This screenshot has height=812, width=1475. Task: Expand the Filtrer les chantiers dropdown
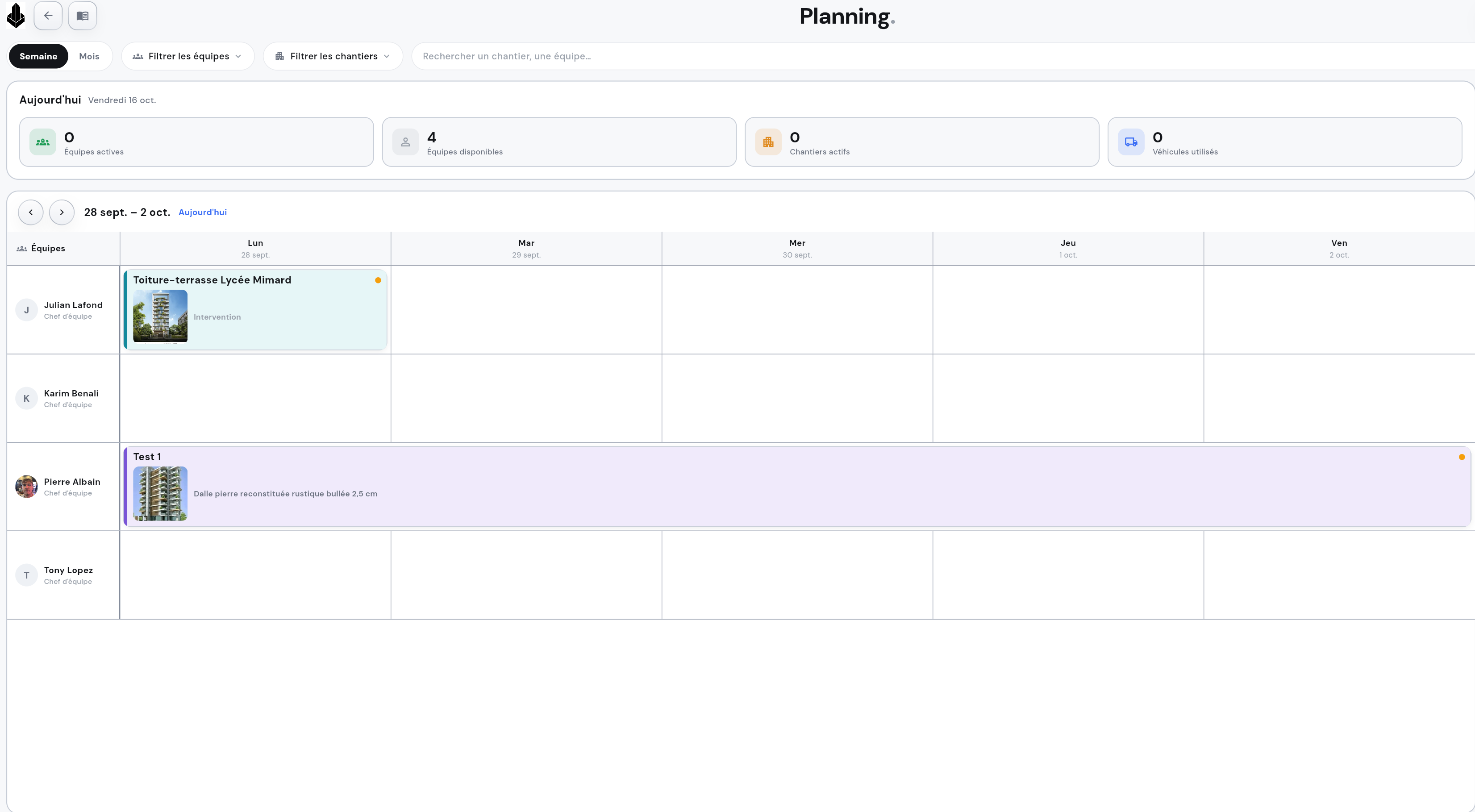[x=333, y=56]
